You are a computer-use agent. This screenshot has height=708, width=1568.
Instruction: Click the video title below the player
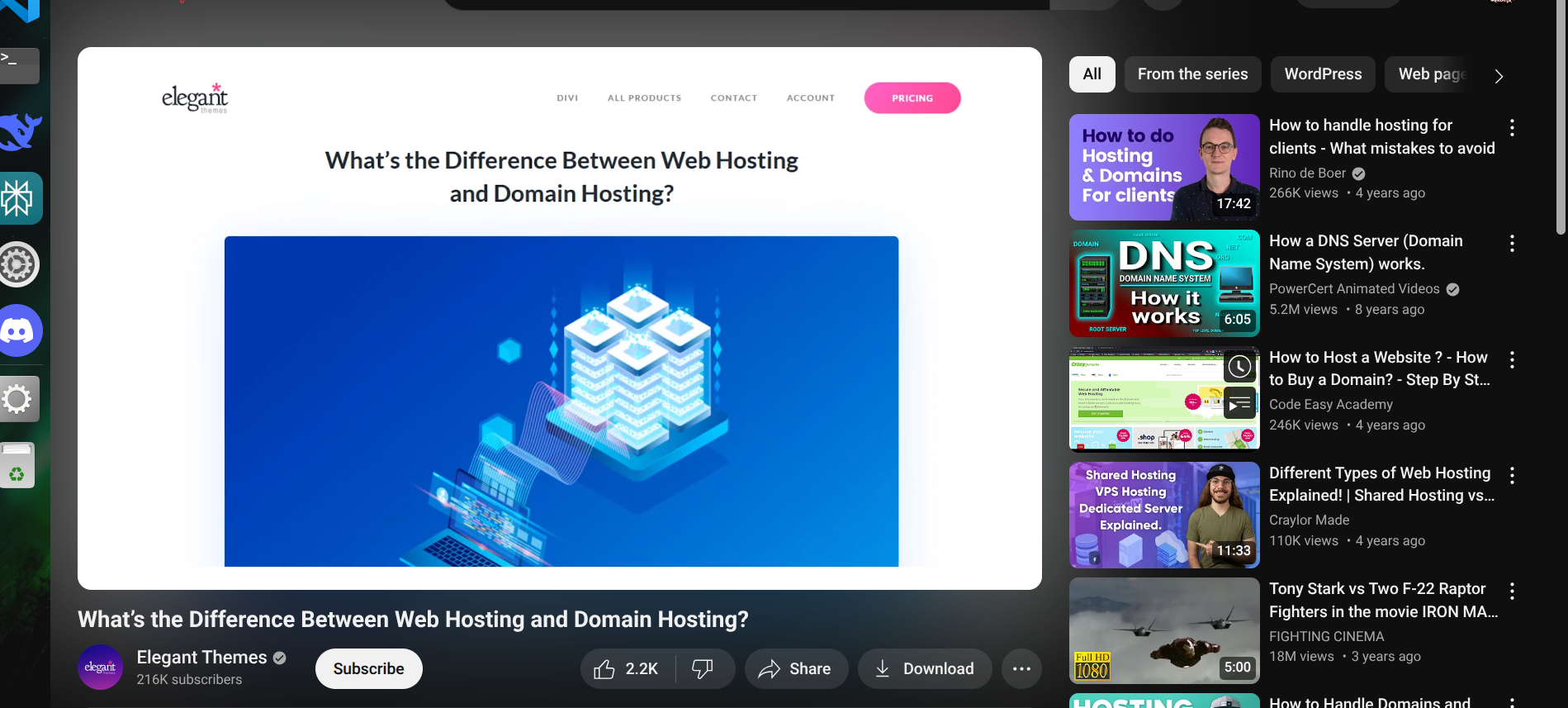point(413,620)
